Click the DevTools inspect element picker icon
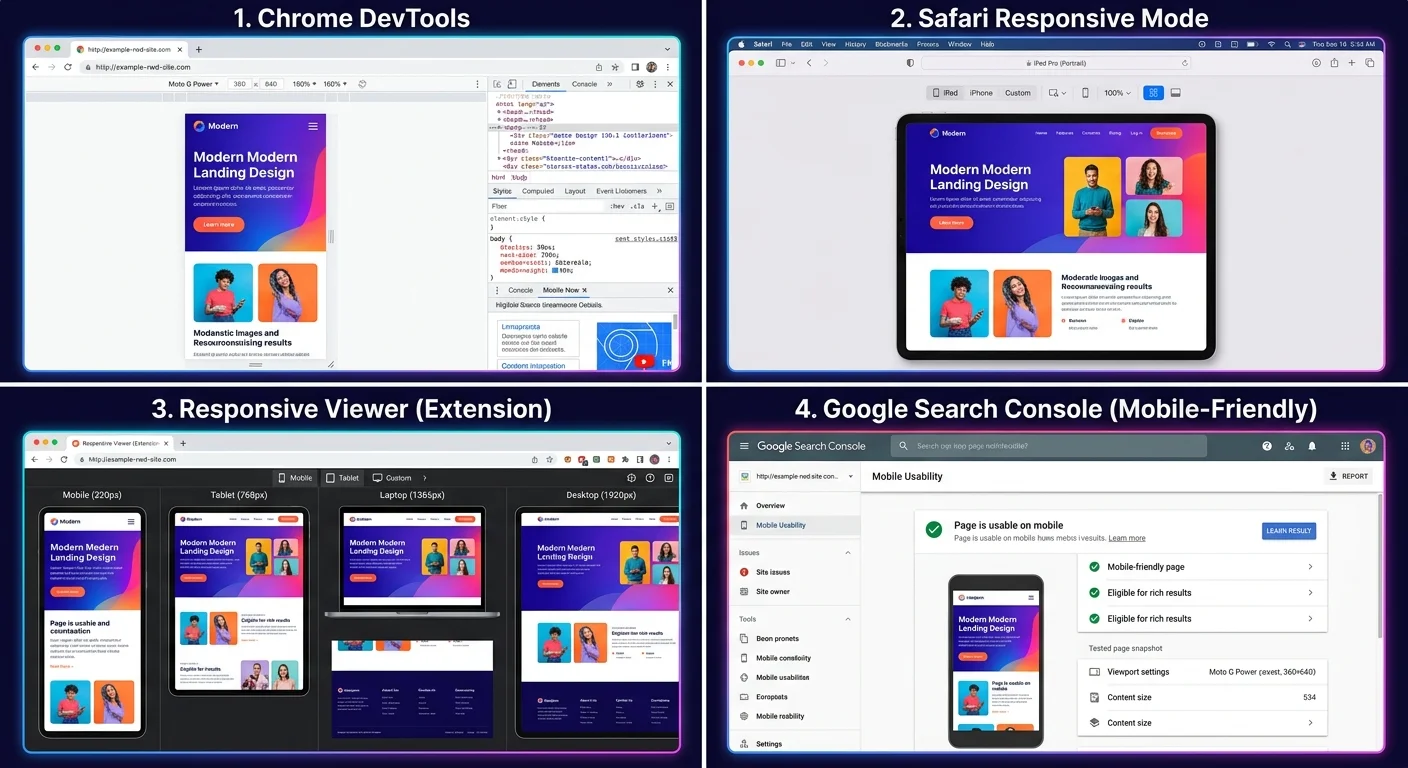 tap(497, 84)
